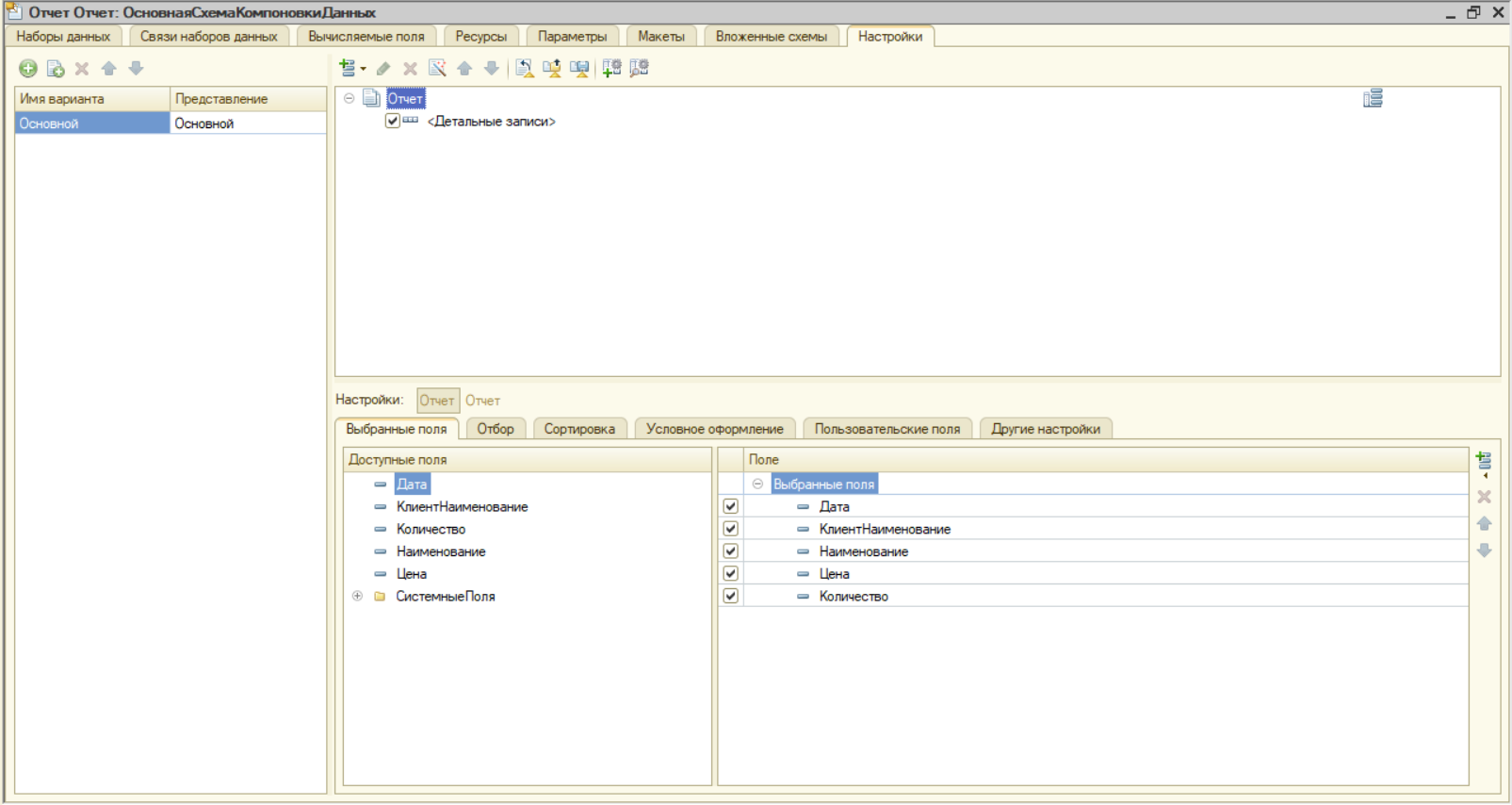Delete structure element in settings toolbar

coord(410,68)
